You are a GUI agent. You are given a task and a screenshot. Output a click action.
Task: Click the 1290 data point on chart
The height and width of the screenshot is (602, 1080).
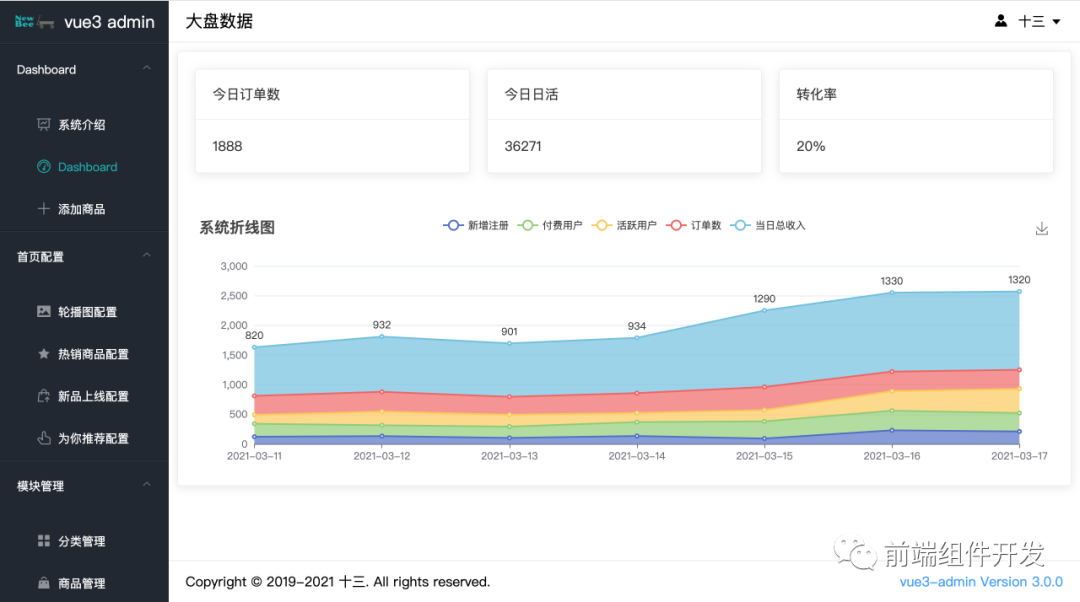click(765, 311)
